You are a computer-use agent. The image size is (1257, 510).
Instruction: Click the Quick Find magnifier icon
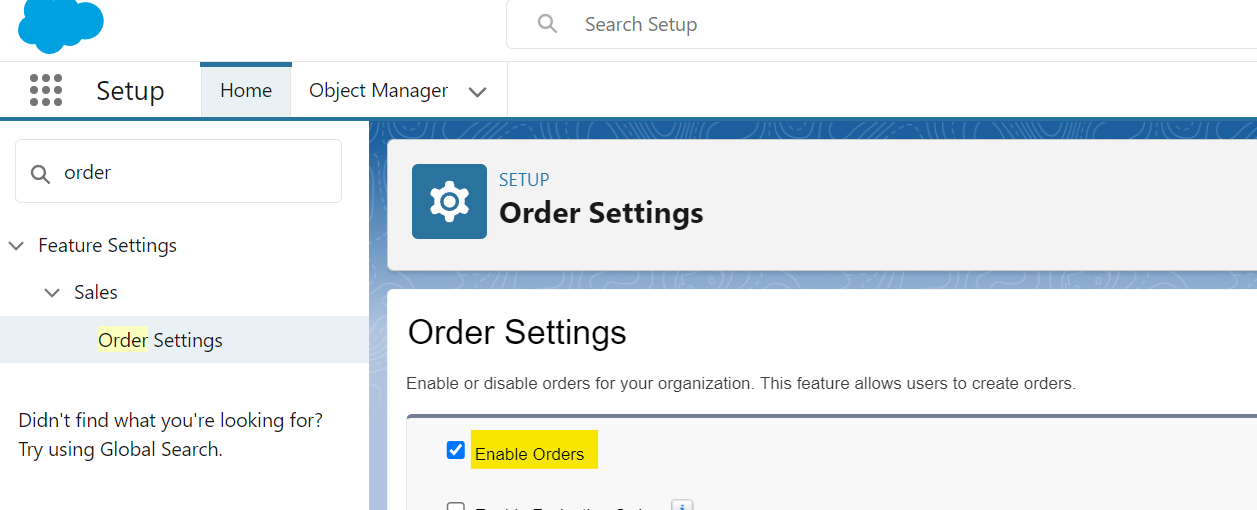coord(41,173)
